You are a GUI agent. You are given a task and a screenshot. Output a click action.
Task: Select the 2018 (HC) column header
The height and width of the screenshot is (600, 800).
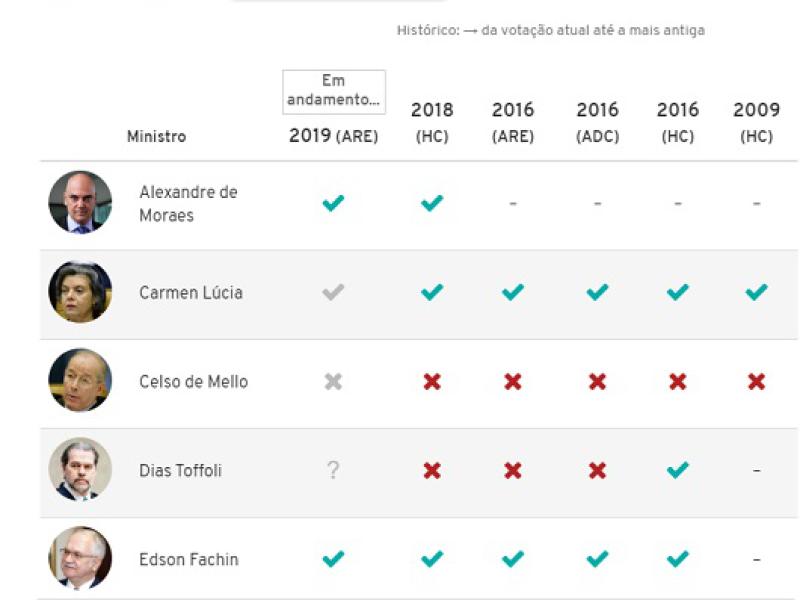click(x=432, y=122)
